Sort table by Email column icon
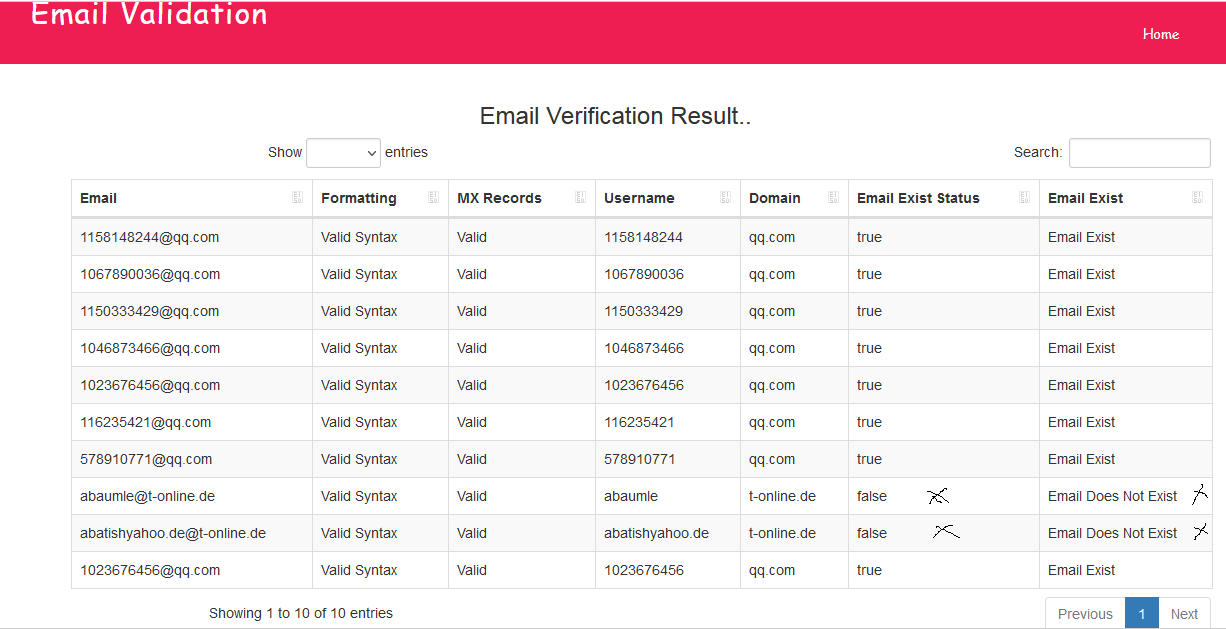1226x629 pixels. click(x=298, y=198)
